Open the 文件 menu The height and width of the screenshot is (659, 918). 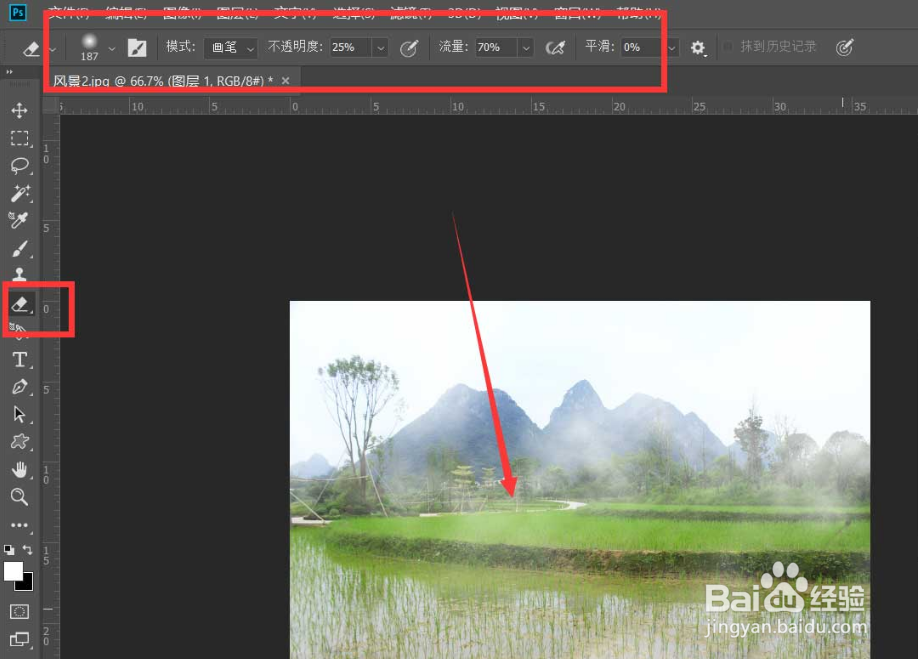click(68, 13)
